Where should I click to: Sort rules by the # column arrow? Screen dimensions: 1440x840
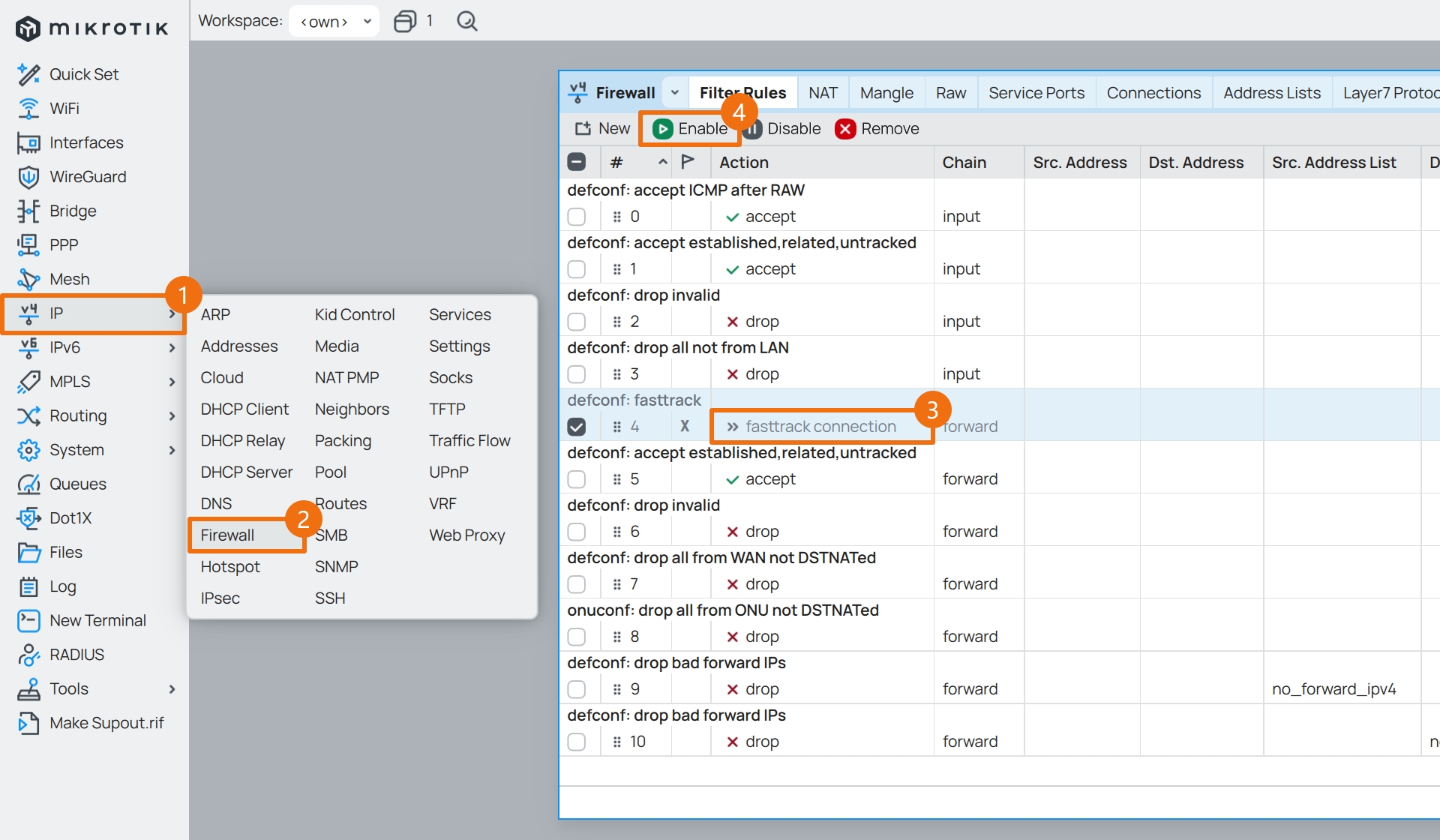(x=663, y=162)
